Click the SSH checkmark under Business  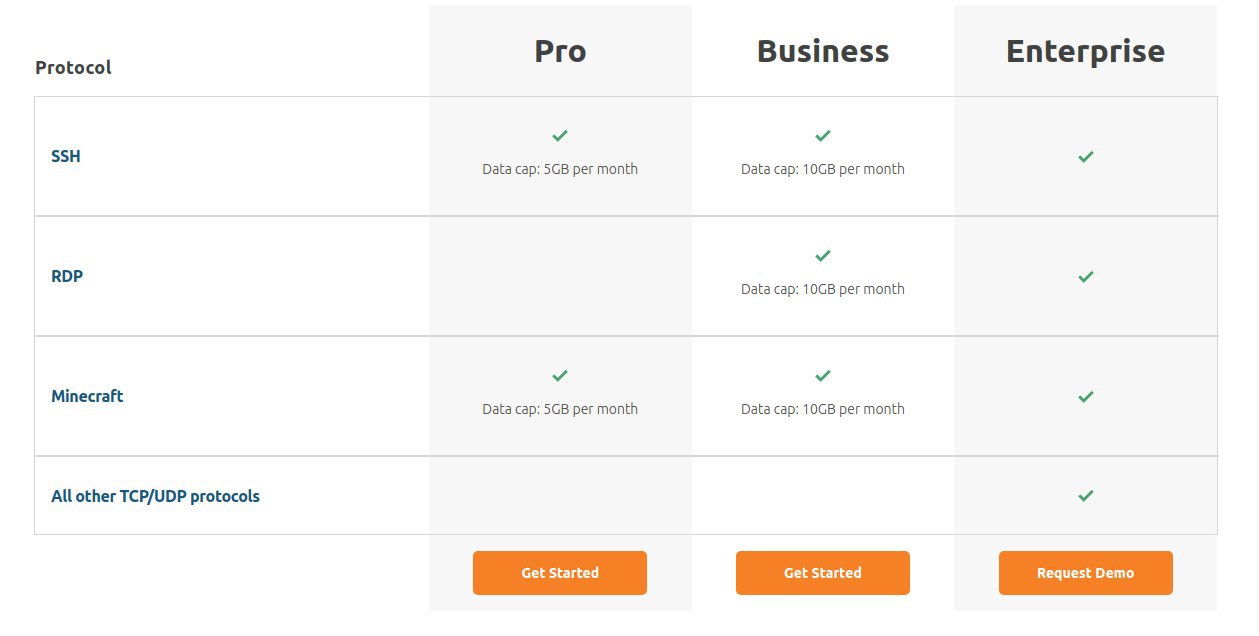pos(823,136)
